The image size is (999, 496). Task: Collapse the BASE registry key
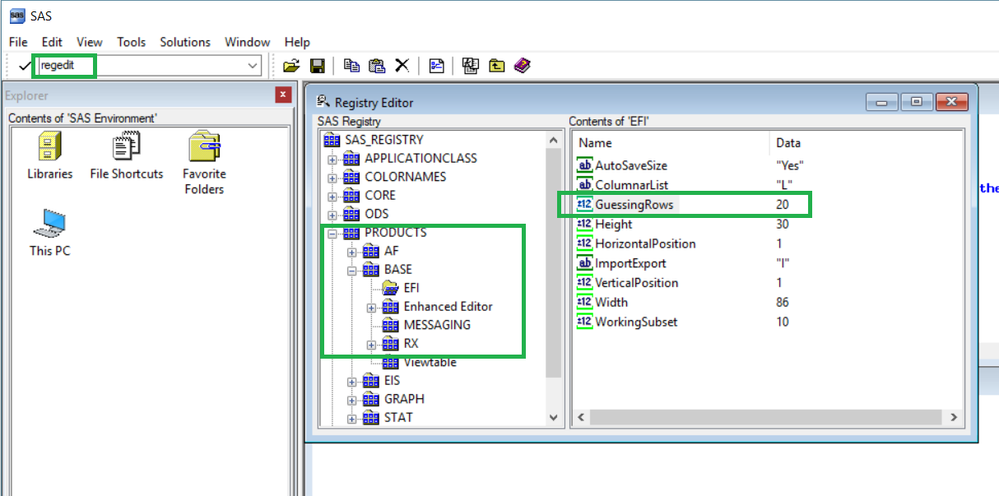[x=352, y=271]
